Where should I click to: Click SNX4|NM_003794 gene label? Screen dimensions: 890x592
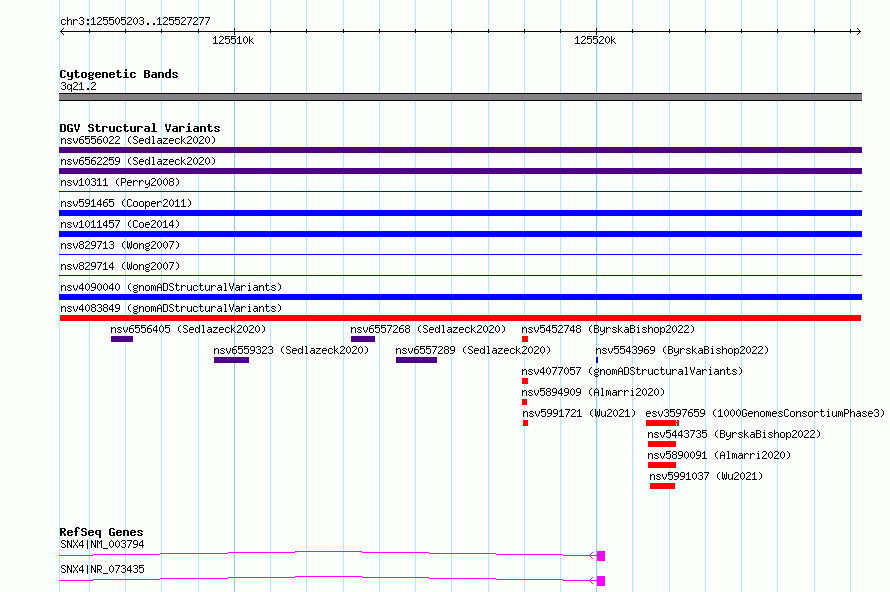(x=102, y=544)
